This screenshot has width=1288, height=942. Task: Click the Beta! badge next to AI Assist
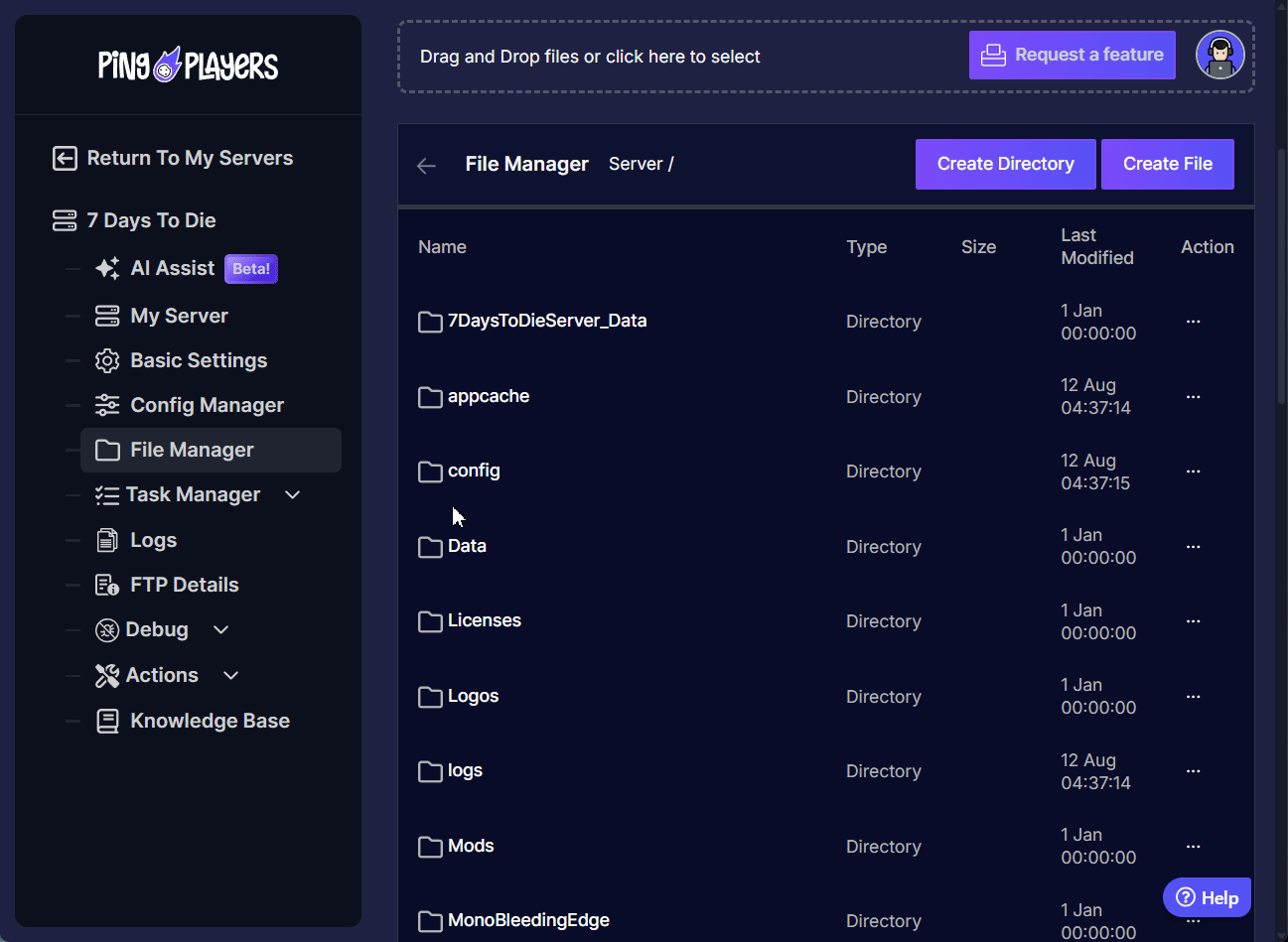pyautogui.click(x=251, y=269)
